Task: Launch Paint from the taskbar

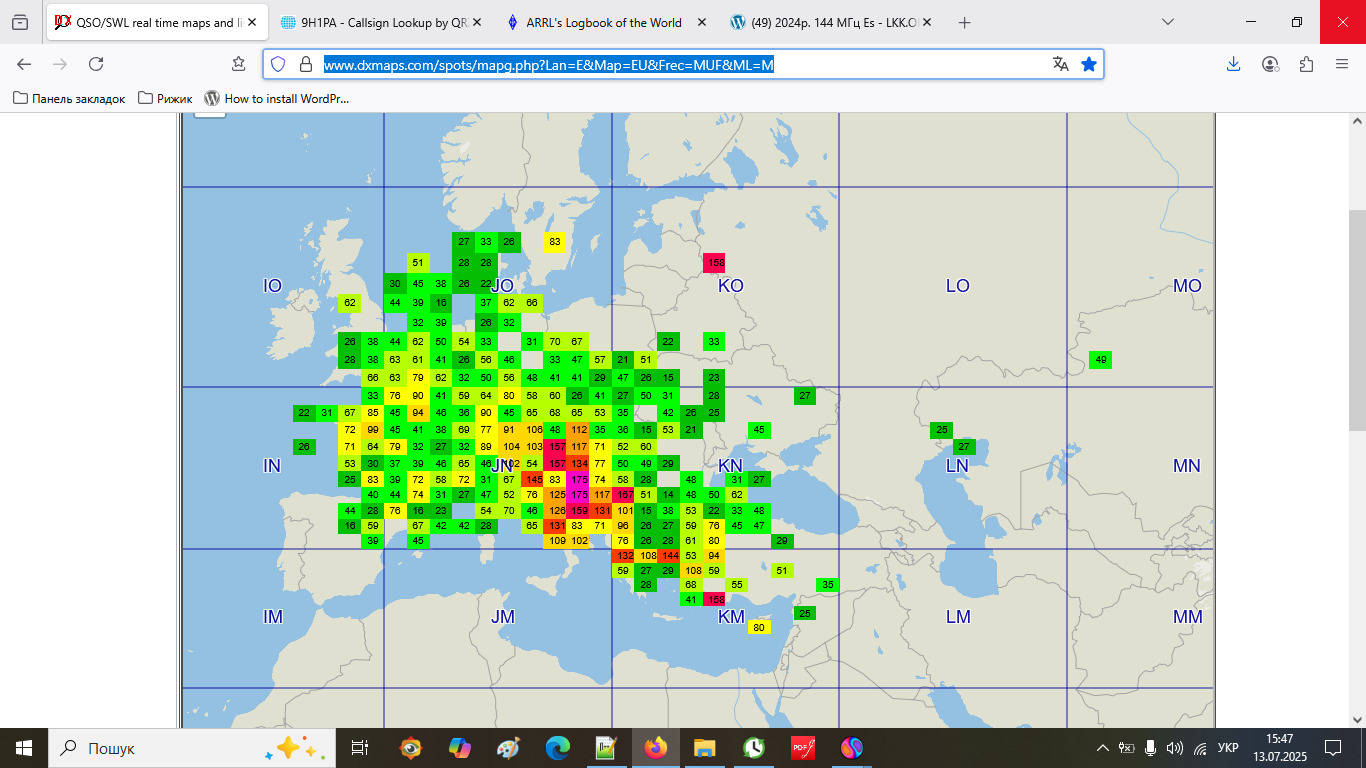Action: 508,748
